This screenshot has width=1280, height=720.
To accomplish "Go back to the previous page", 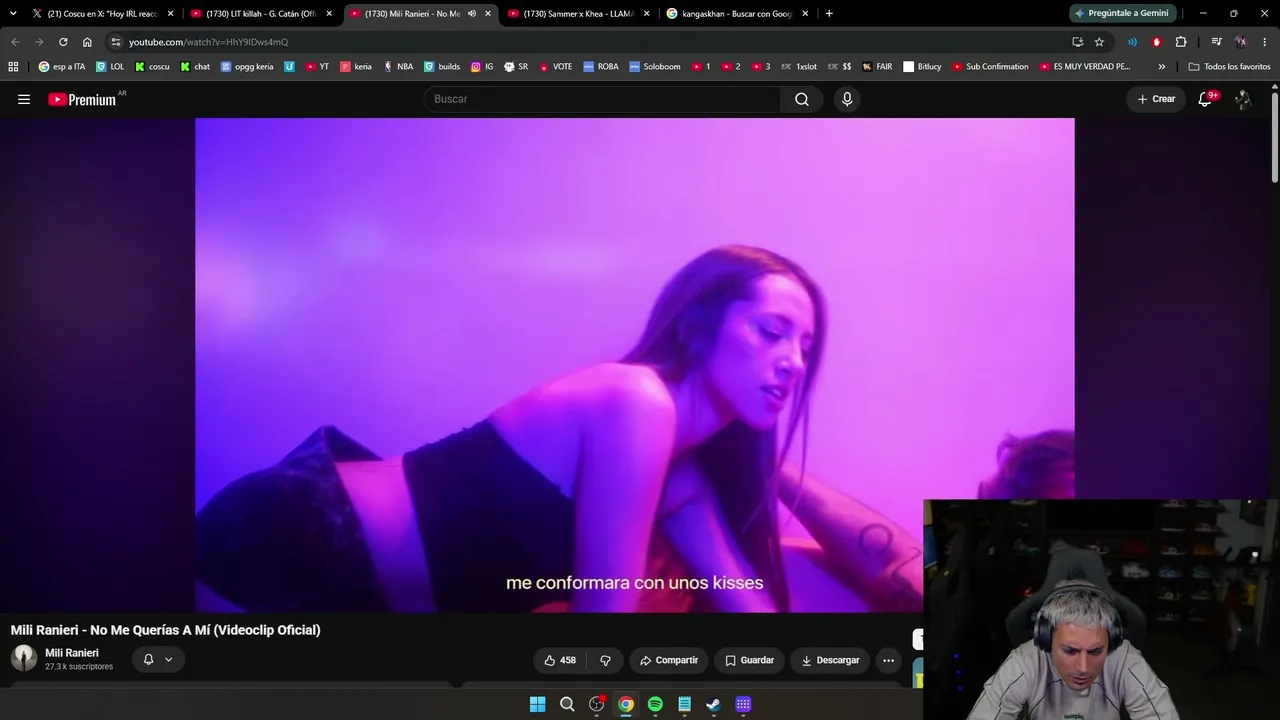I will click(15, 42).
